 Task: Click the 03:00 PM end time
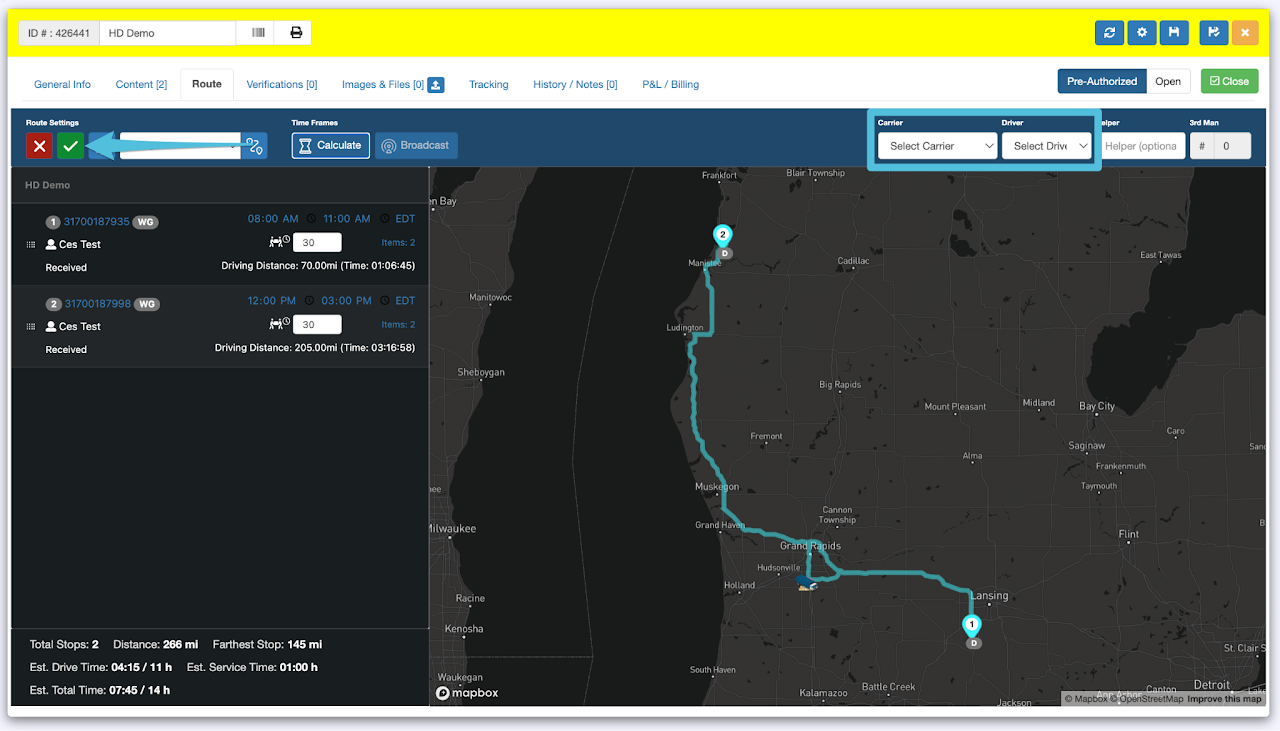346,300
